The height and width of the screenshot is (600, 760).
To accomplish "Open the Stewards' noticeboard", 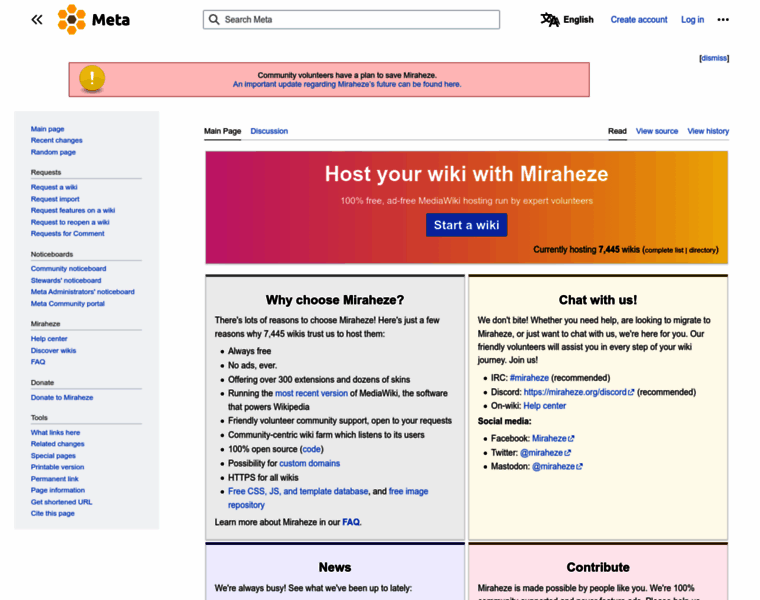I will click(66, 281).
